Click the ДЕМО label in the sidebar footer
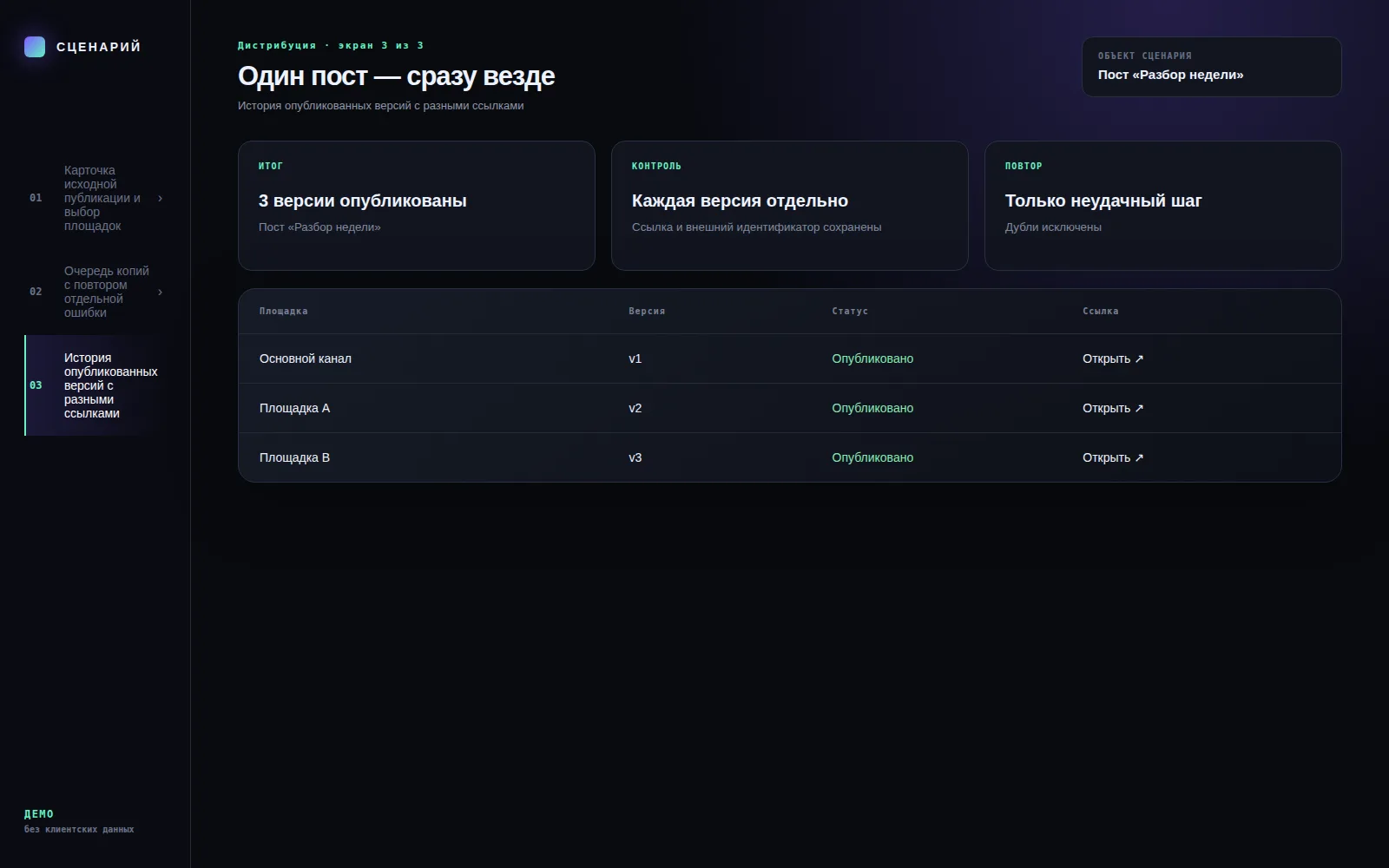 pyautogui.click(x=39, y=814)
